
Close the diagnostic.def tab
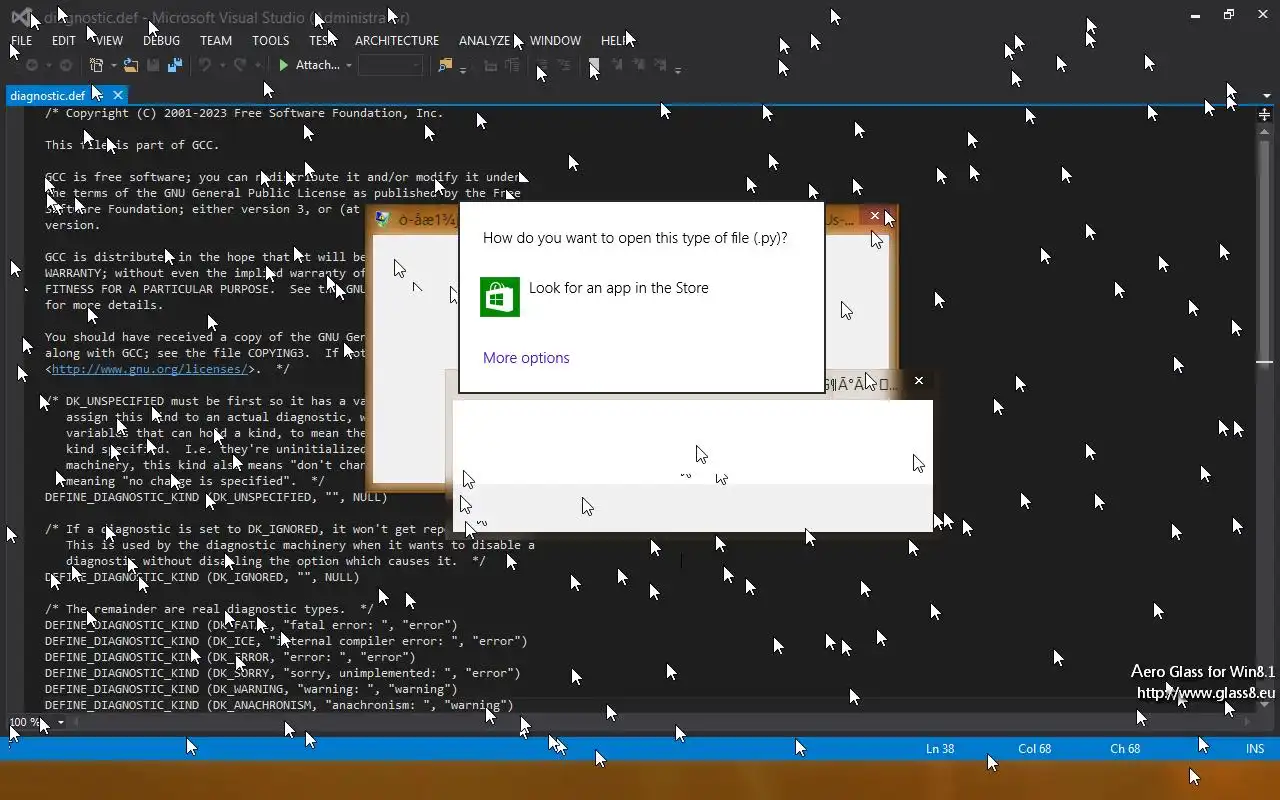tap(117, 95)
